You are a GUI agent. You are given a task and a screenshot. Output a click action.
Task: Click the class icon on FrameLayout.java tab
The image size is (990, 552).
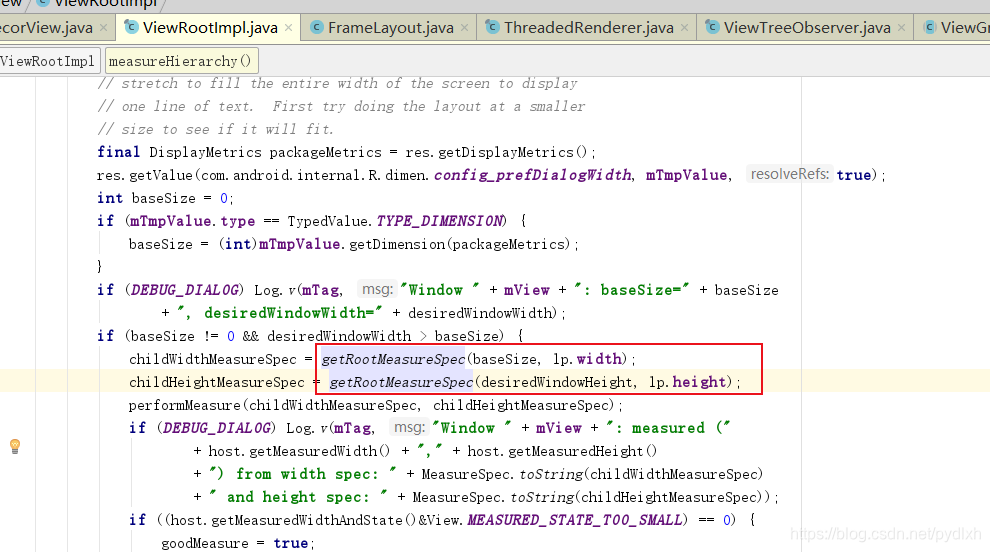(316, 27)
